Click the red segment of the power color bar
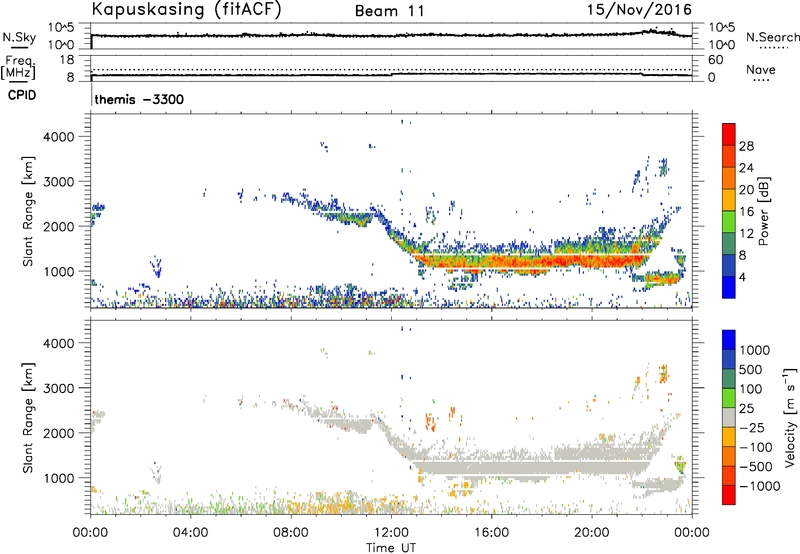 729,134
